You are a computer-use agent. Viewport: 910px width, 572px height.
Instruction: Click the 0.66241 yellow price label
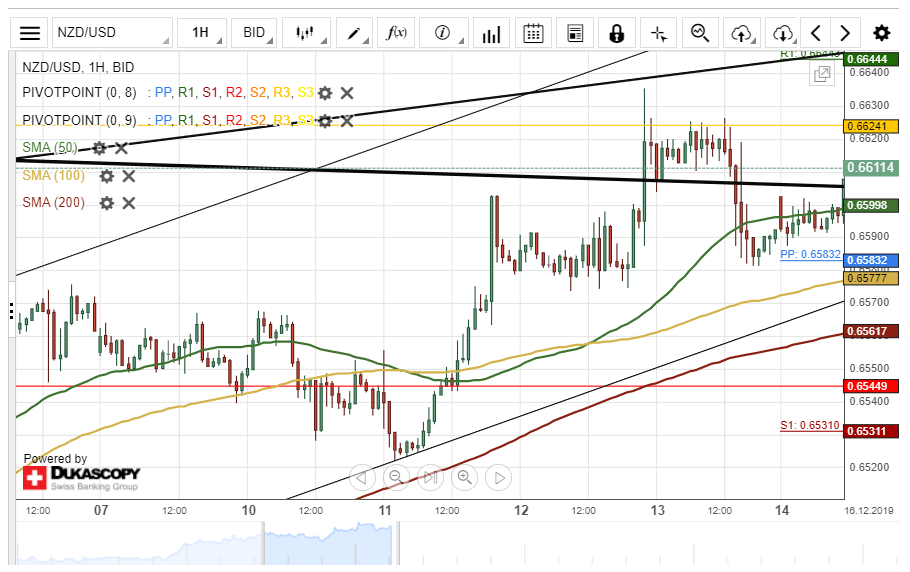[x=871, y=126]
